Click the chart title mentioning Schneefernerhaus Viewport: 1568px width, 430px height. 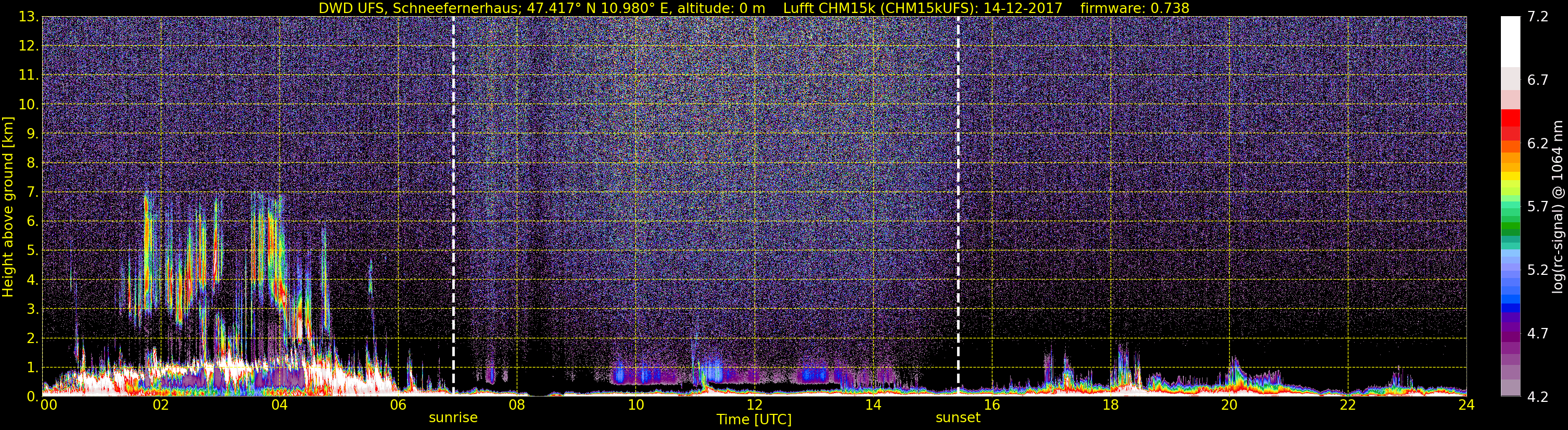pos(754,8)
